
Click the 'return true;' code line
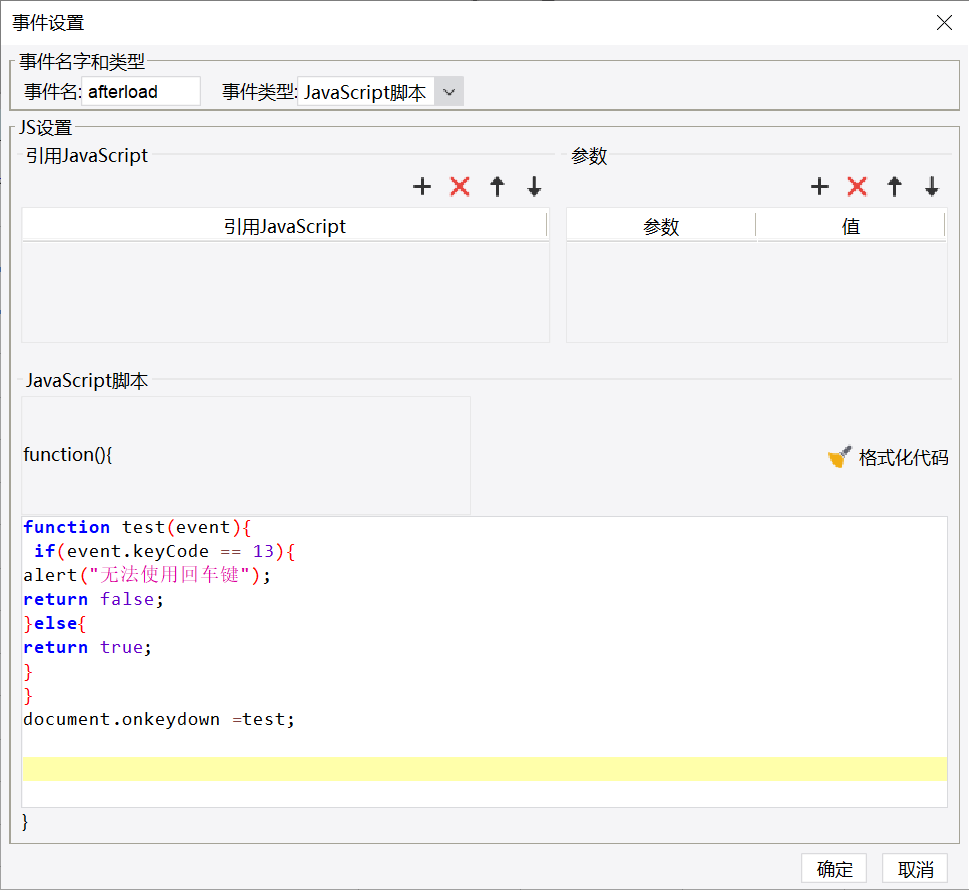[87, 648]
